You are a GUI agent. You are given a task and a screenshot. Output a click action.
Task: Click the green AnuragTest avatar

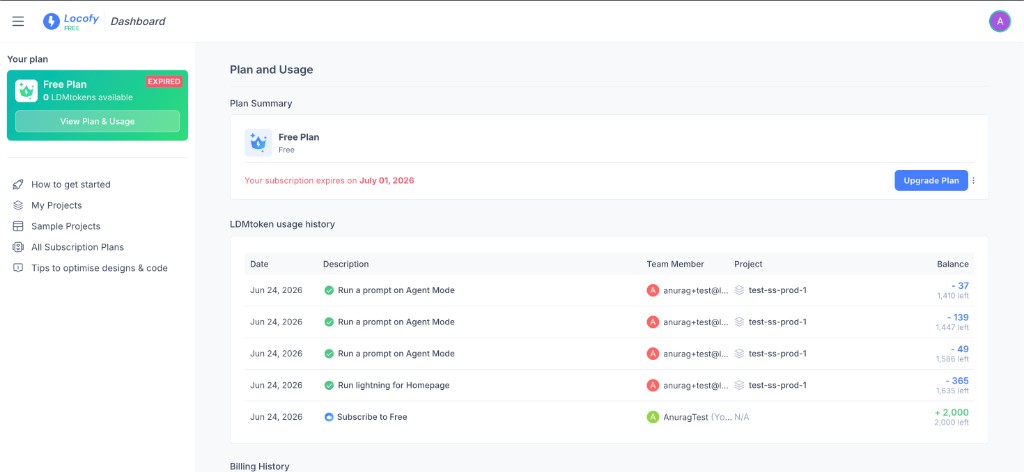(x=652, y=417)
